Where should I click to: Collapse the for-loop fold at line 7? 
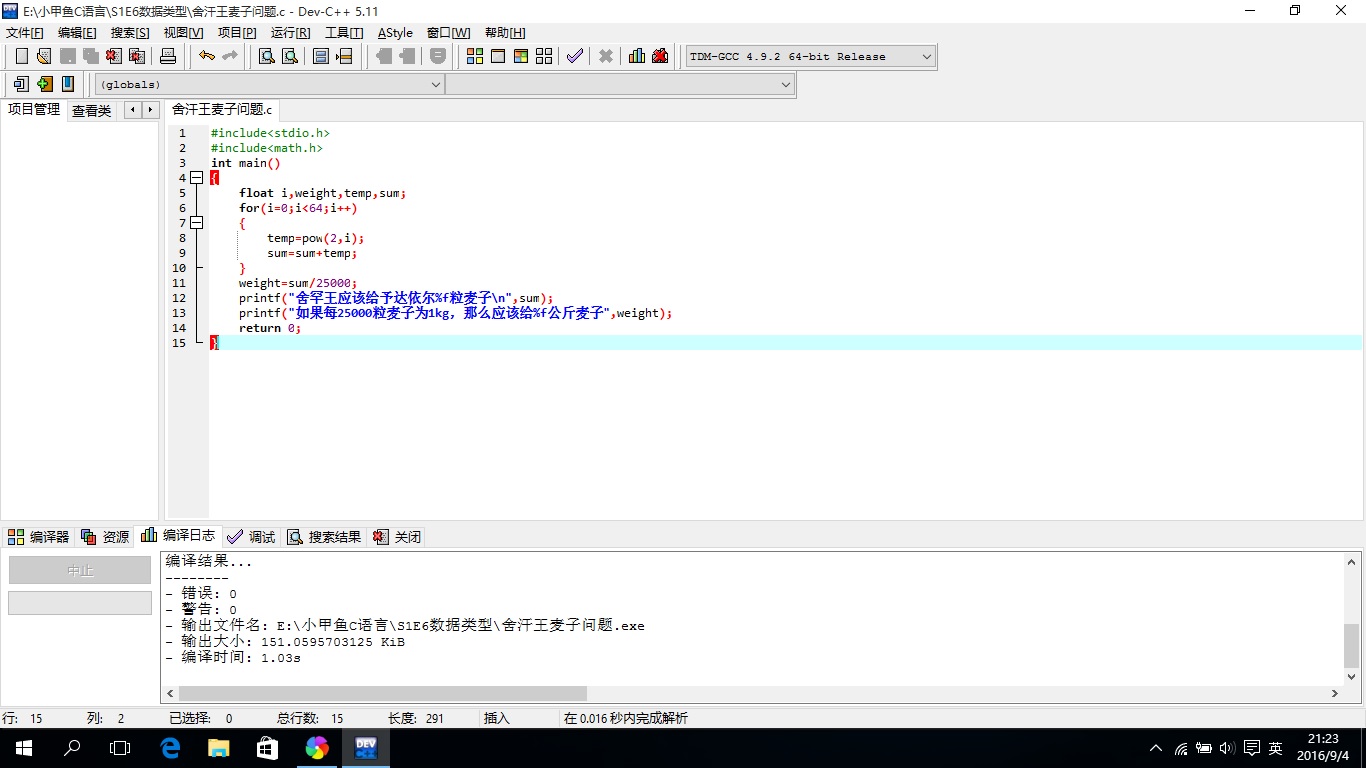[x=196, y=223]
